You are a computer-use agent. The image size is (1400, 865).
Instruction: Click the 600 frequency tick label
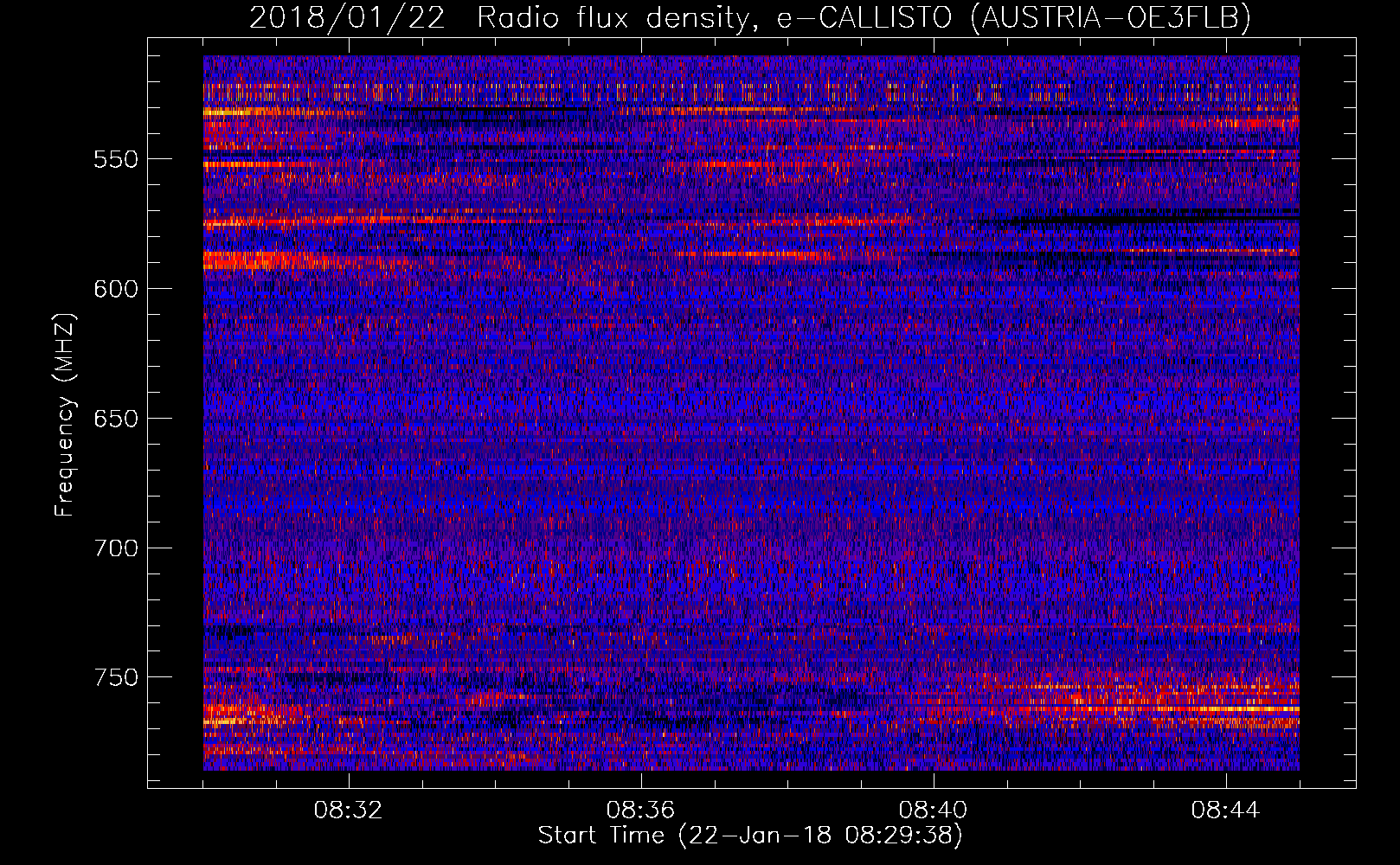pyautogui.click(x=116, y=289)
